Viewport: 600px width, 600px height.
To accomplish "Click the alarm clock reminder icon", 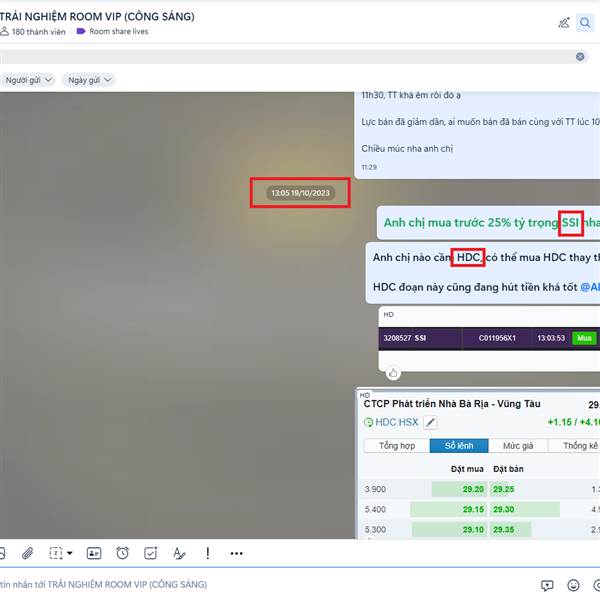I will (x=122, y=553).
